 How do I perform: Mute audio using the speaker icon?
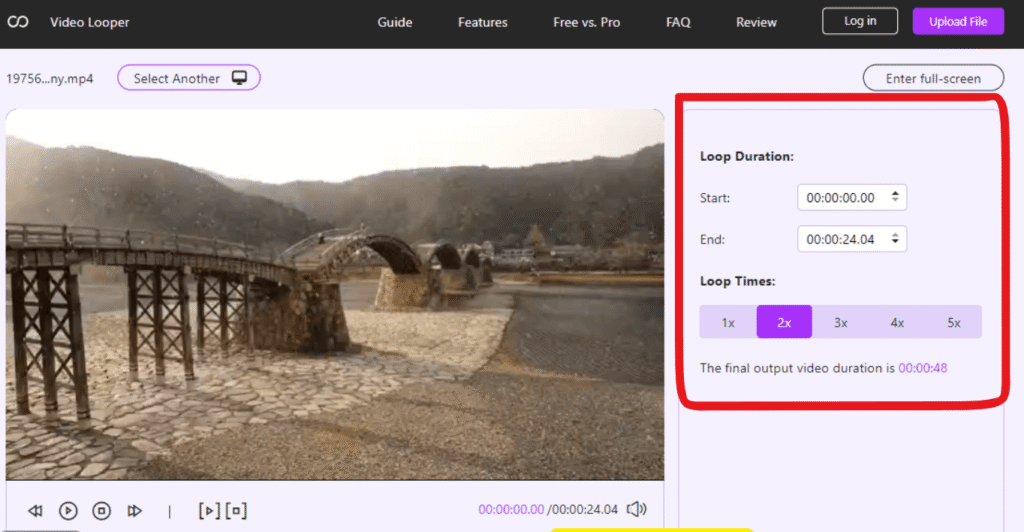(x=637, y=510)
